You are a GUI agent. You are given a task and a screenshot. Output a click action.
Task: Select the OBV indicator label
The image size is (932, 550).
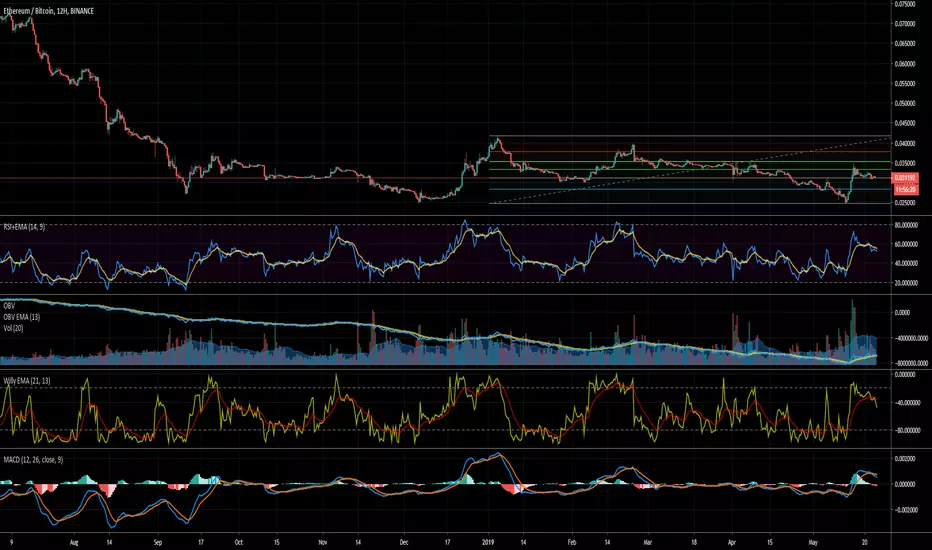point(9,306)
